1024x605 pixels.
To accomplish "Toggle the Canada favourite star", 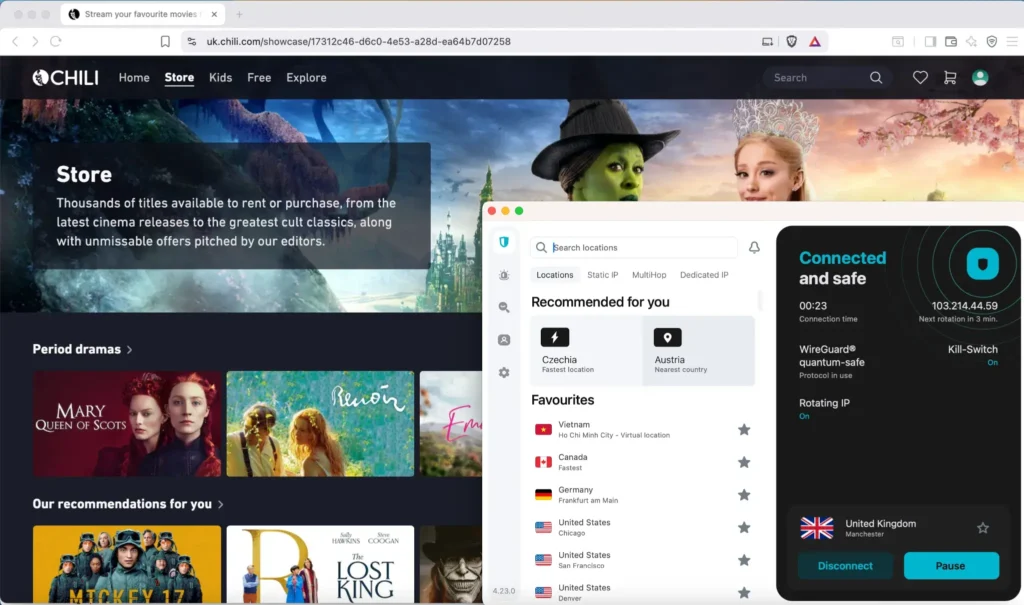I will [x=744, y=462].
